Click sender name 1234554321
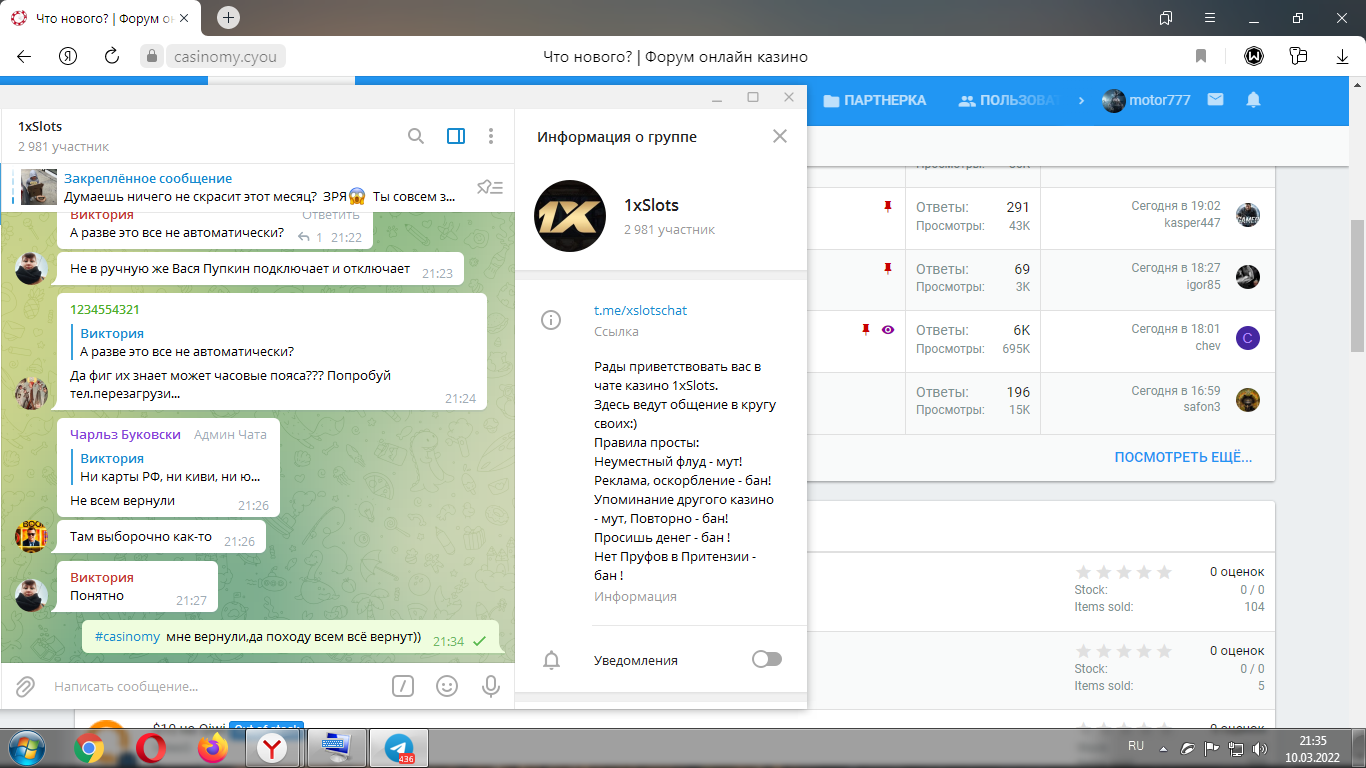This screenshot has width=1366, height=768. click(105, 309)
